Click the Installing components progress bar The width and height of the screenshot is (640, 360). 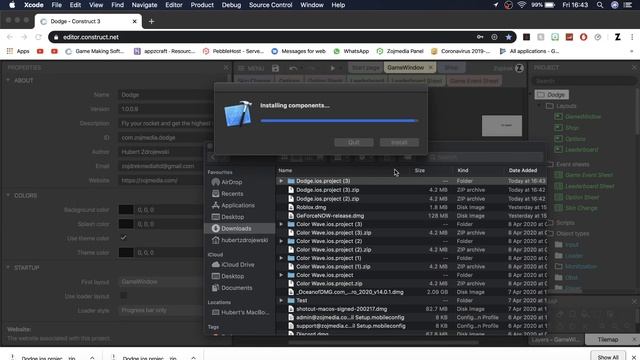(339, 120)
